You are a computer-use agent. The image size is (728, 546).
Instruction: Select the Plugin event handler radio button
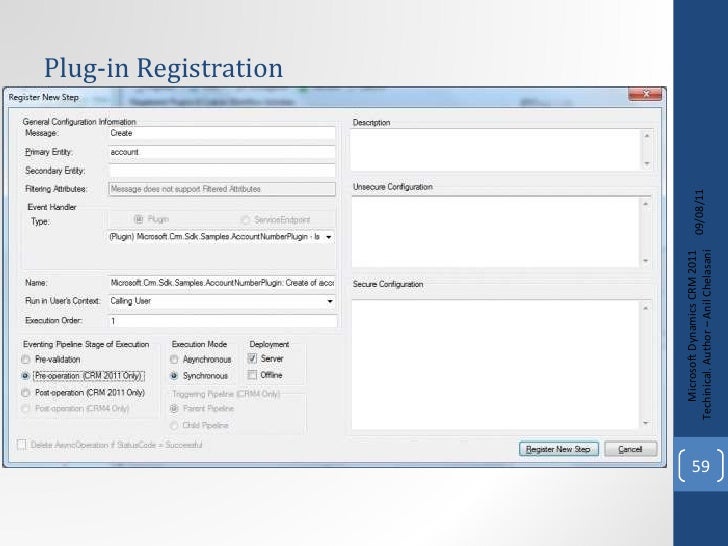[138, 220]
